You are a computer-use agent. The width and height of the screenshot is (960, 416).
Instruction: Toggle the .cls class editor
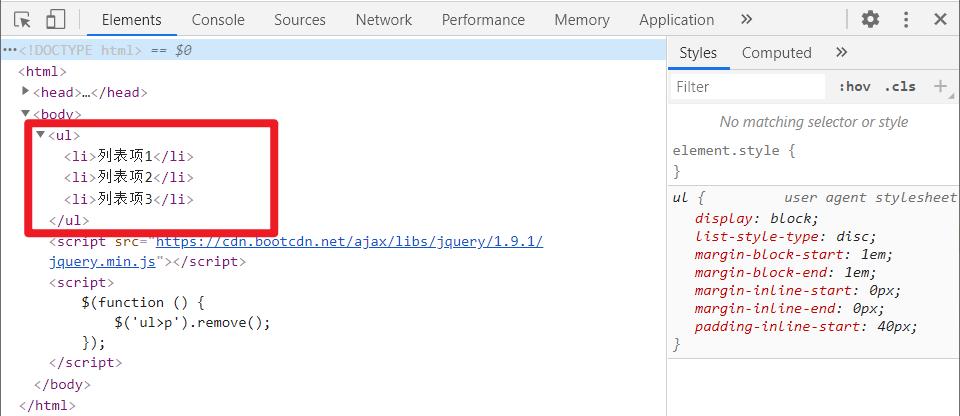900,87
